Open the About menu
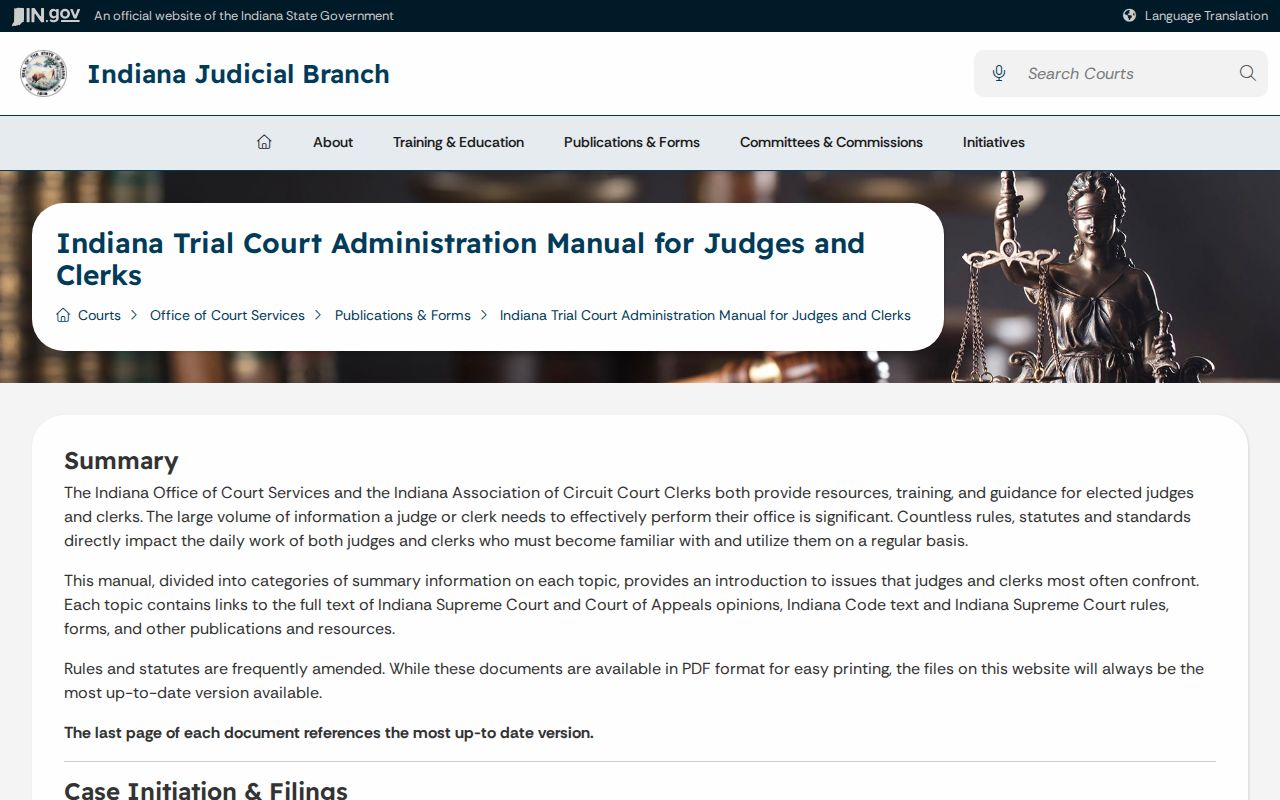 point(333,142)
